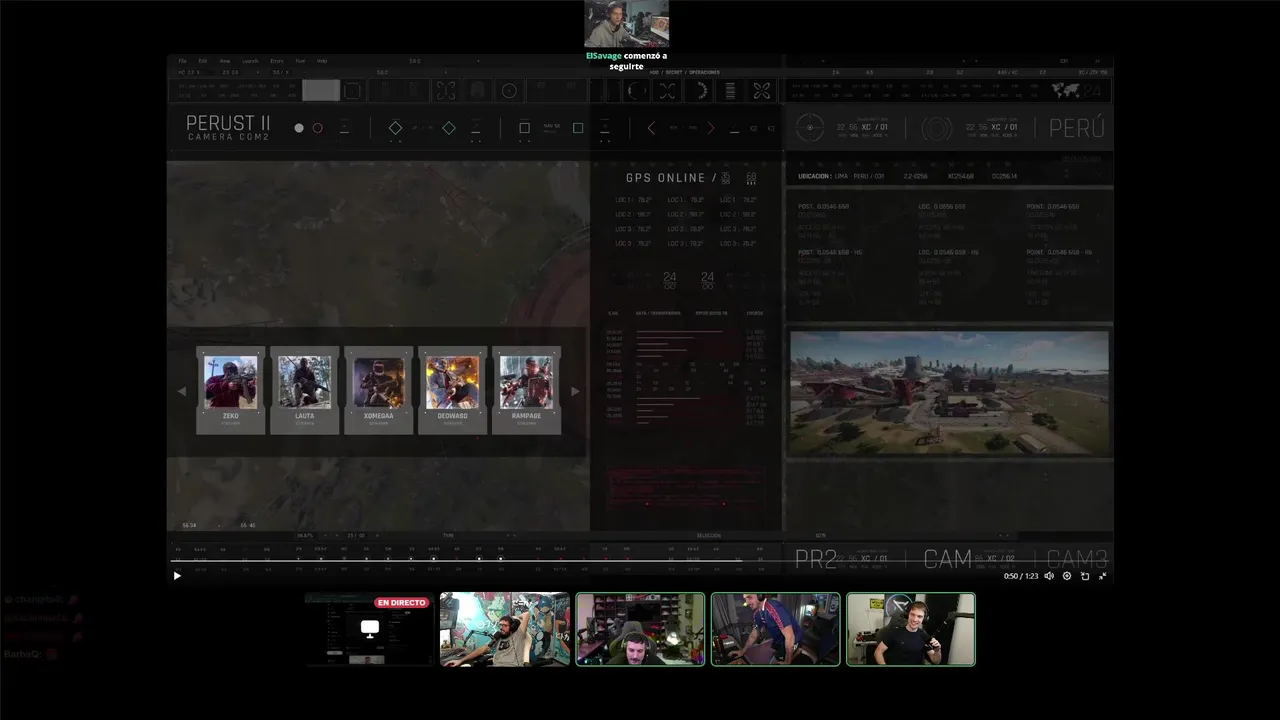Toggle the red circle indicator by PERUST II

tap(318, 128)
